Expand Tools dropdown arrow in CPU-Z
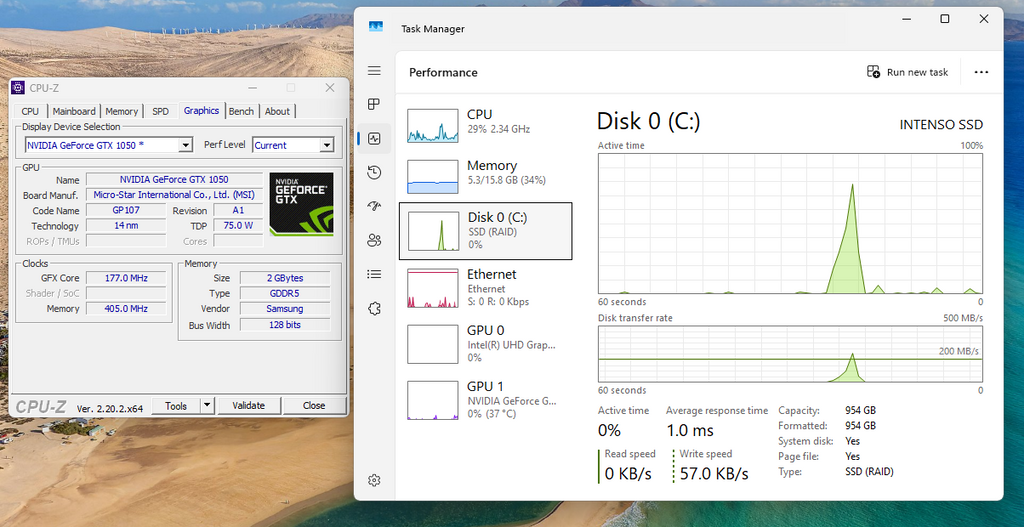Image resolution: width=1024 pixels, height=527 pixels. [x=207, y=406]
